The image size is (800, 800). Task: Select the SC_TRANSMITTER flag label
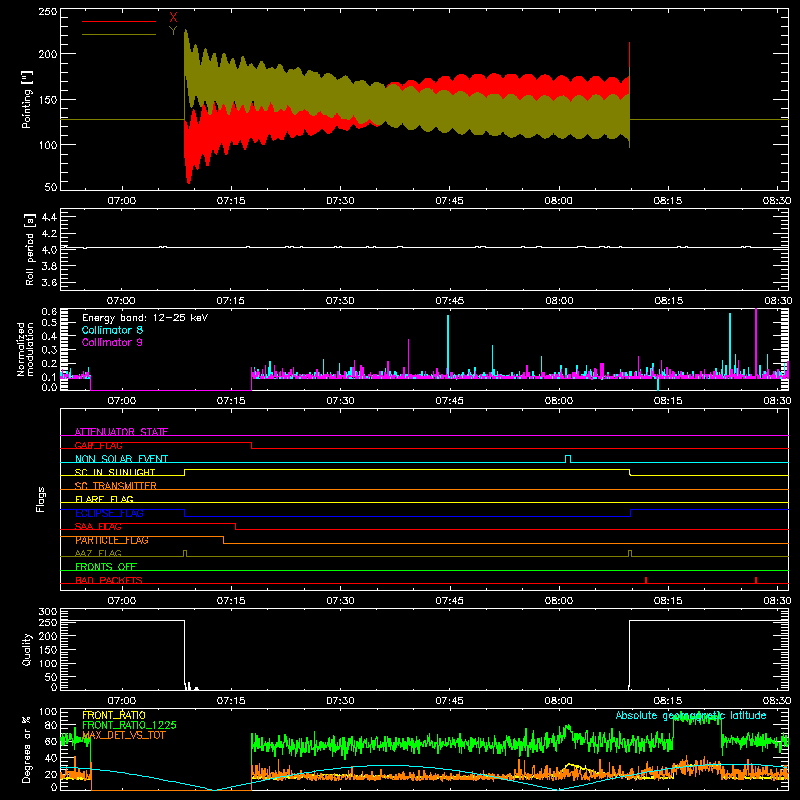[115, 486]
